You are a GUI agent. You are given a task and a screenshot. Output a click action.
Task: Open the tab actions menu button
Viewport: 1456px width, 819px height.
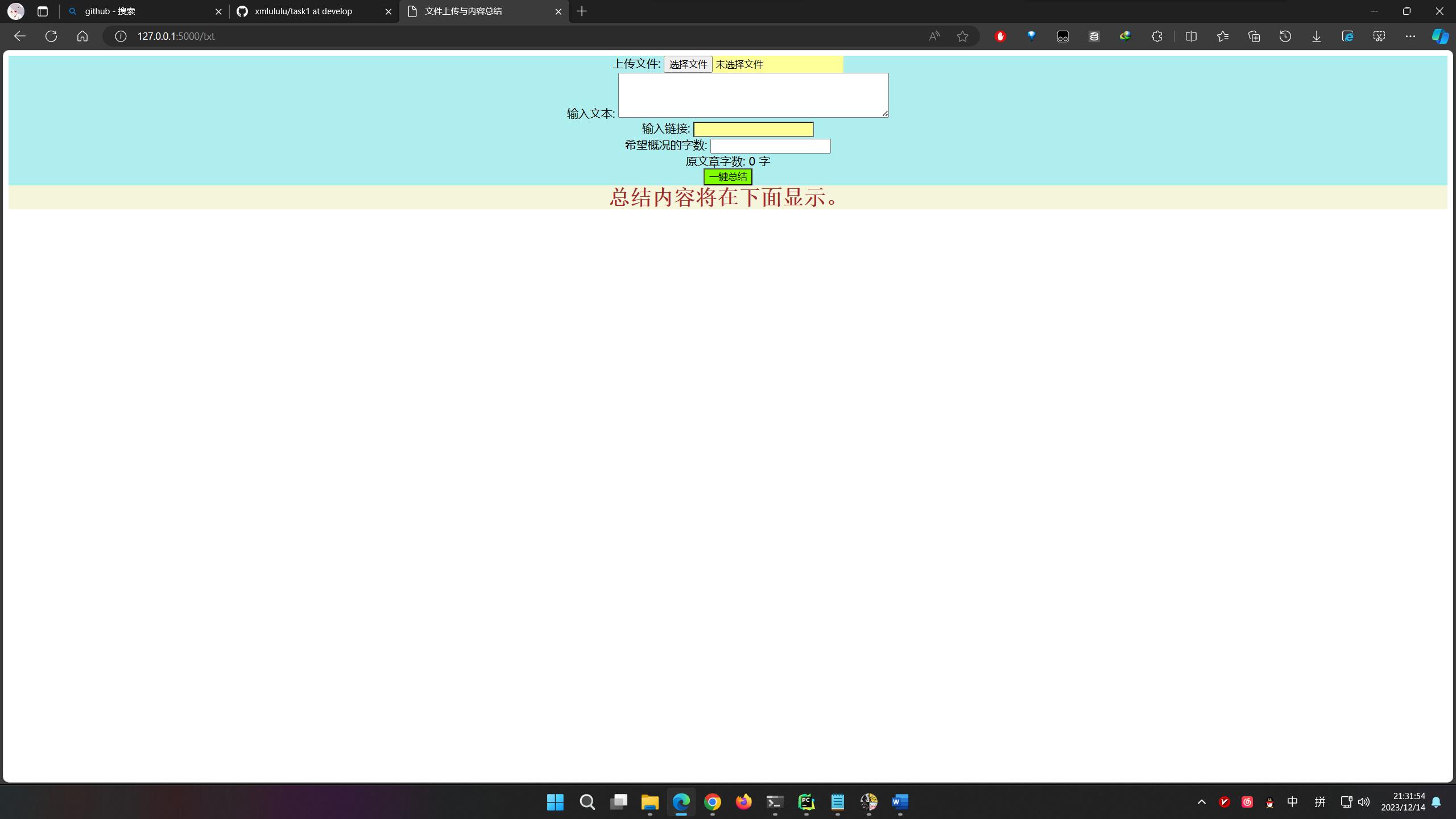43,11
